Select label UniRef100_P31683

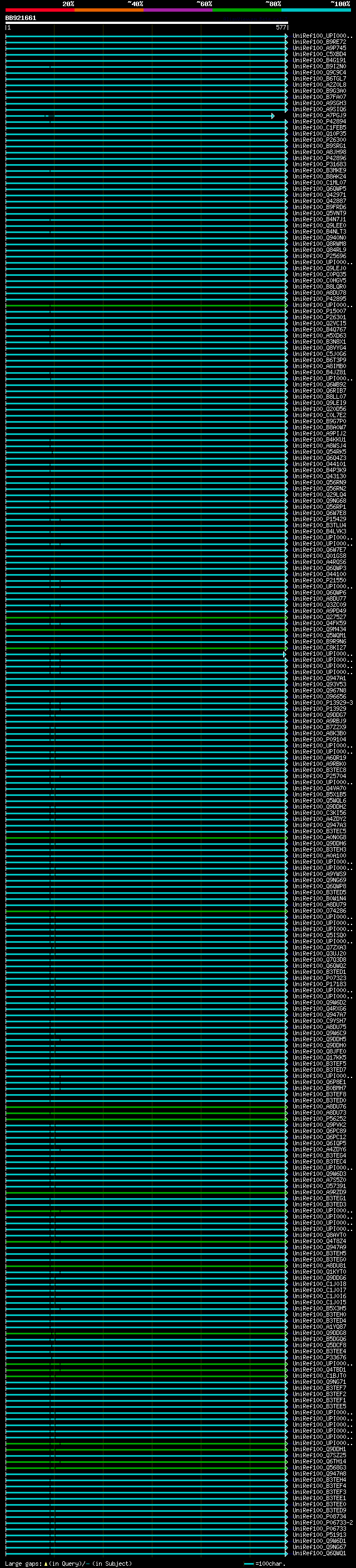(x=319, y=164)
